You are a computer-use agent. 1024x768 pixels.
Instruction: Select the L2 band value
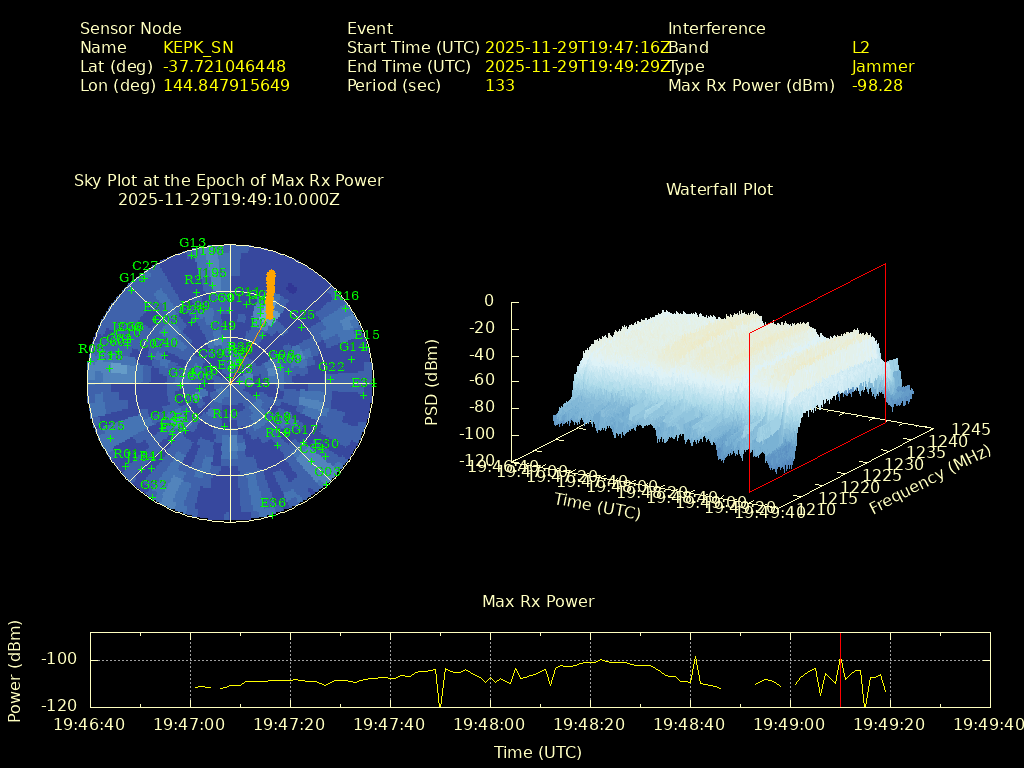point(861,47)
